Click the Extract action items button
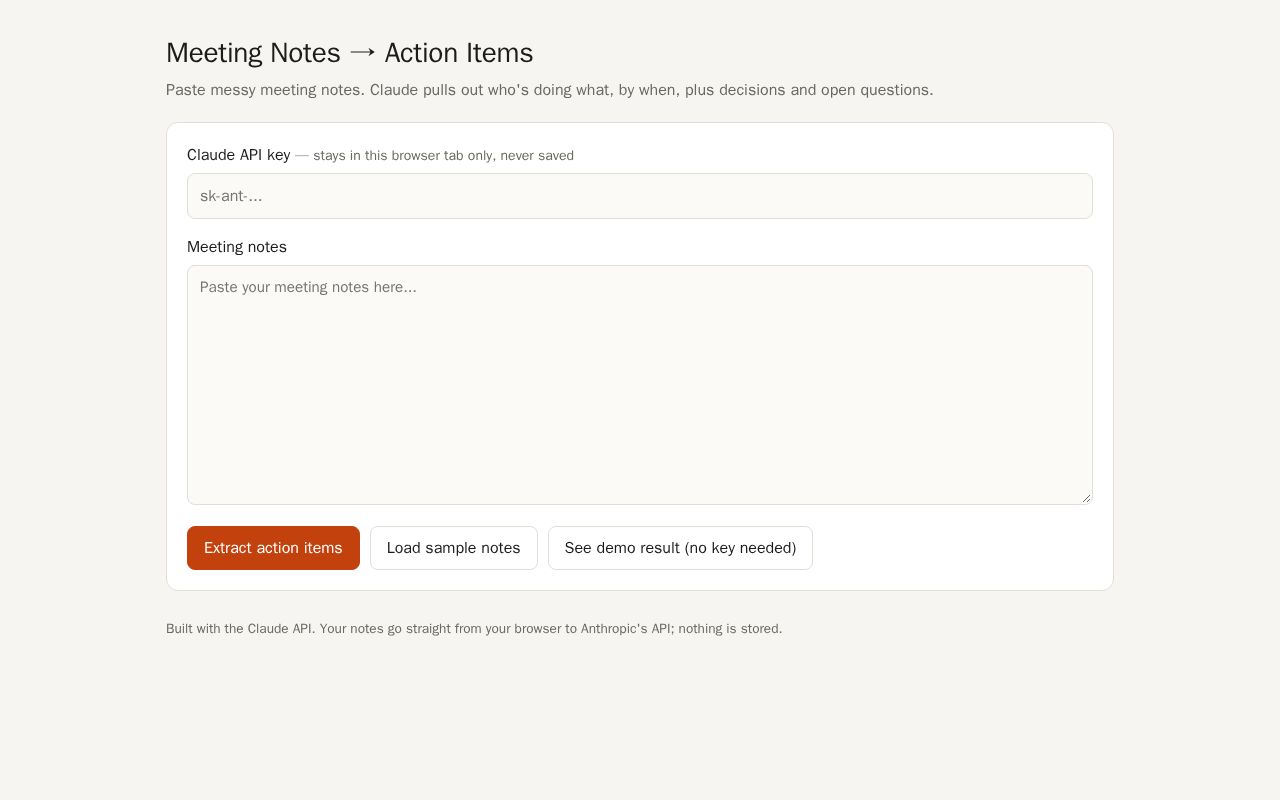The image size is (1280, 800). point(273,548)
